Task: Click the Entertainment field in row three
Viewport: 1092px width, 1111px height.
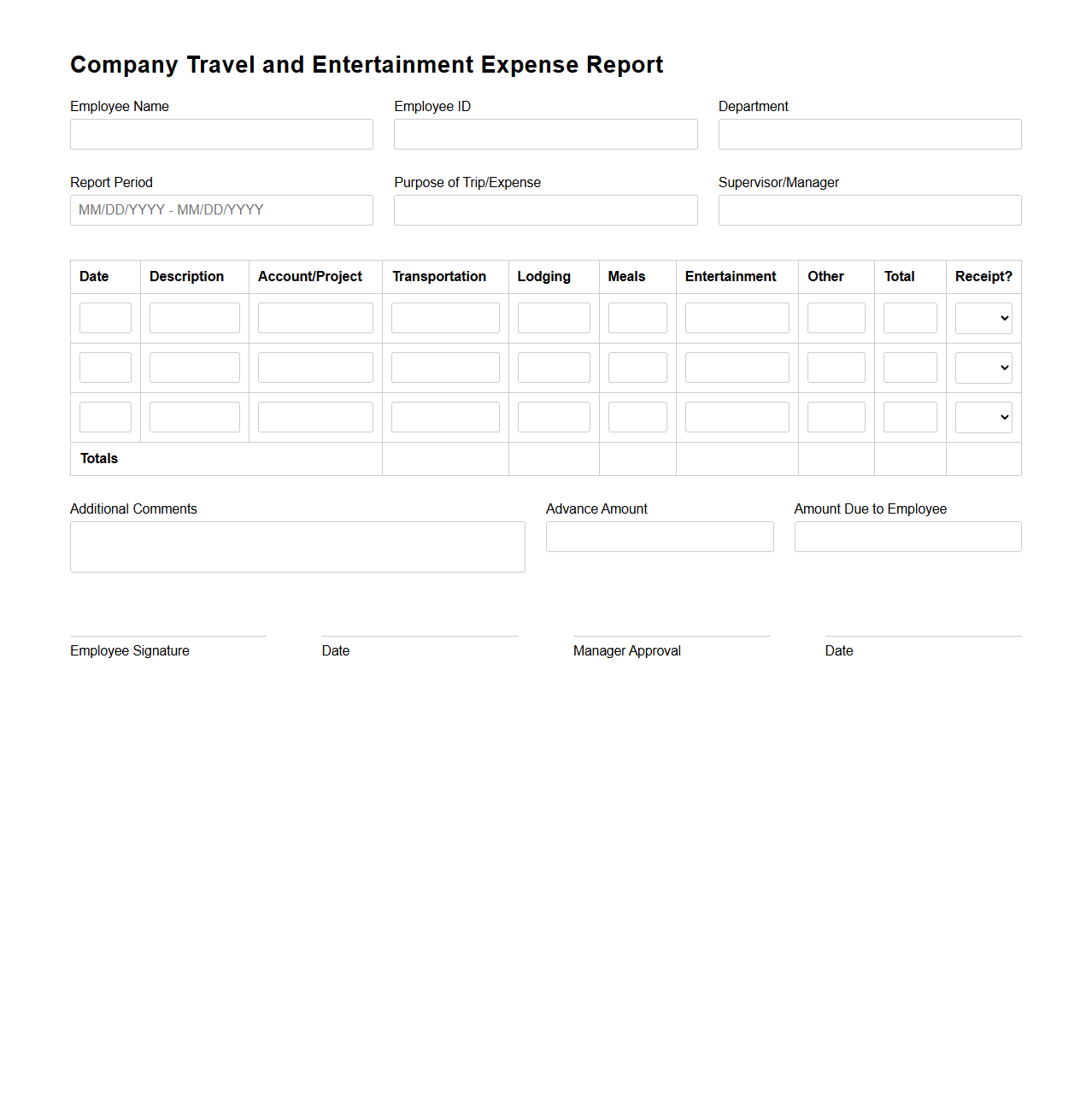Action: (x=737, y=416)
